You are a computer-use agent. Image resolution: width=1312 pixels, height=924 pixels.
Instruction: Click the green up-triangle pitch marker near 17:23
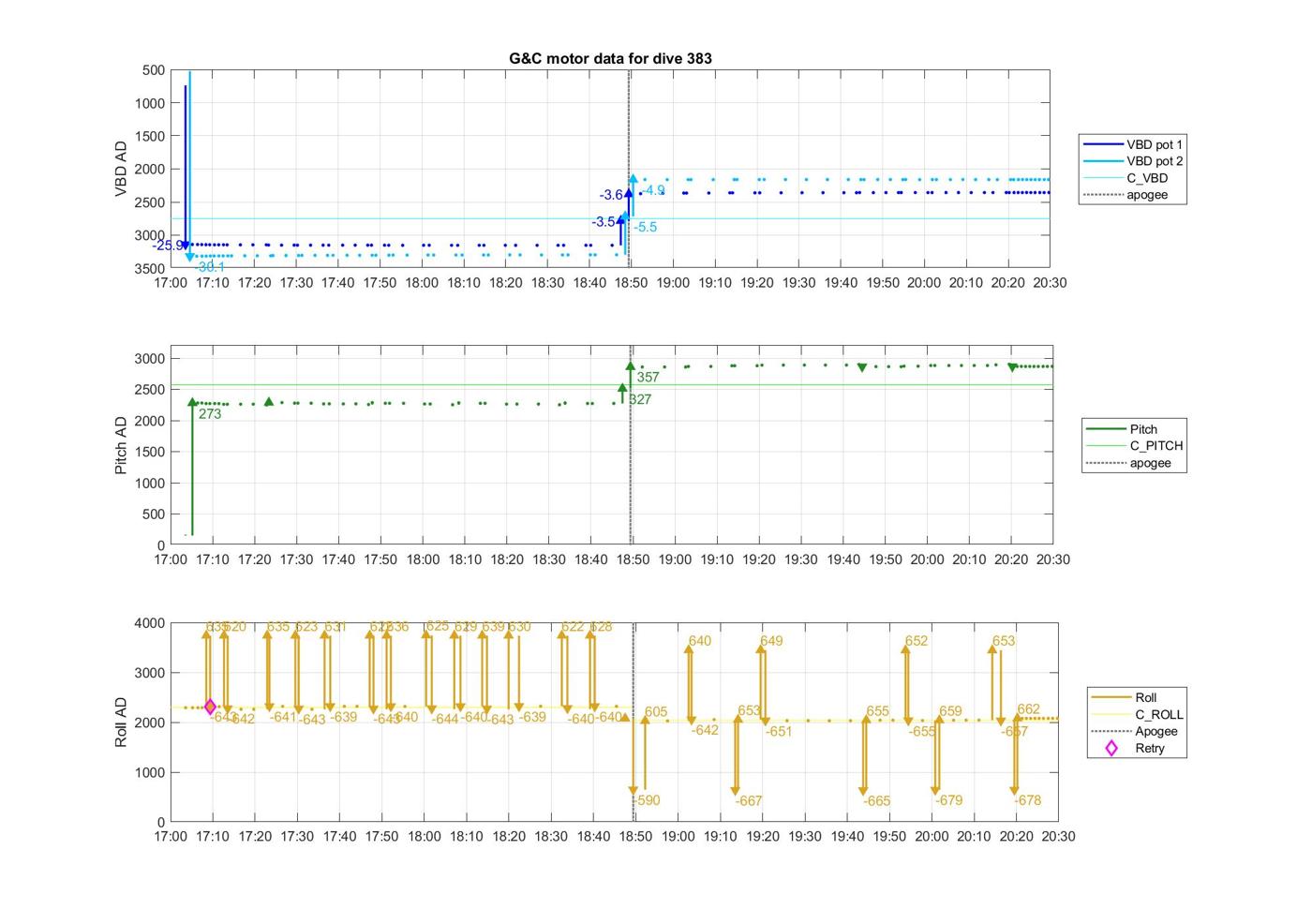click(269, 402)
